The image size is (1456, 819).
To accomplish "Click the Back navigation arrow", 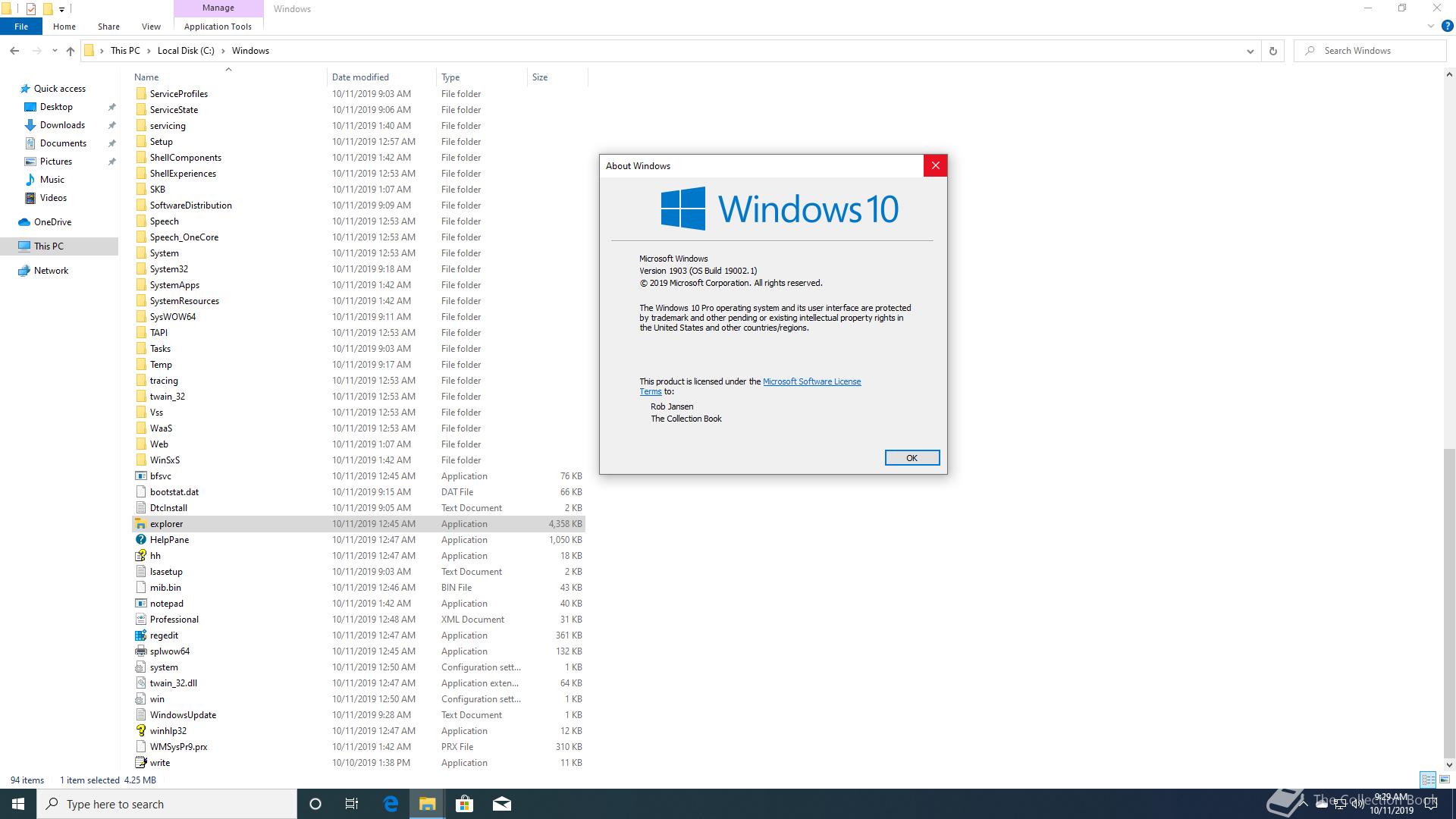I will coord(14,51).
